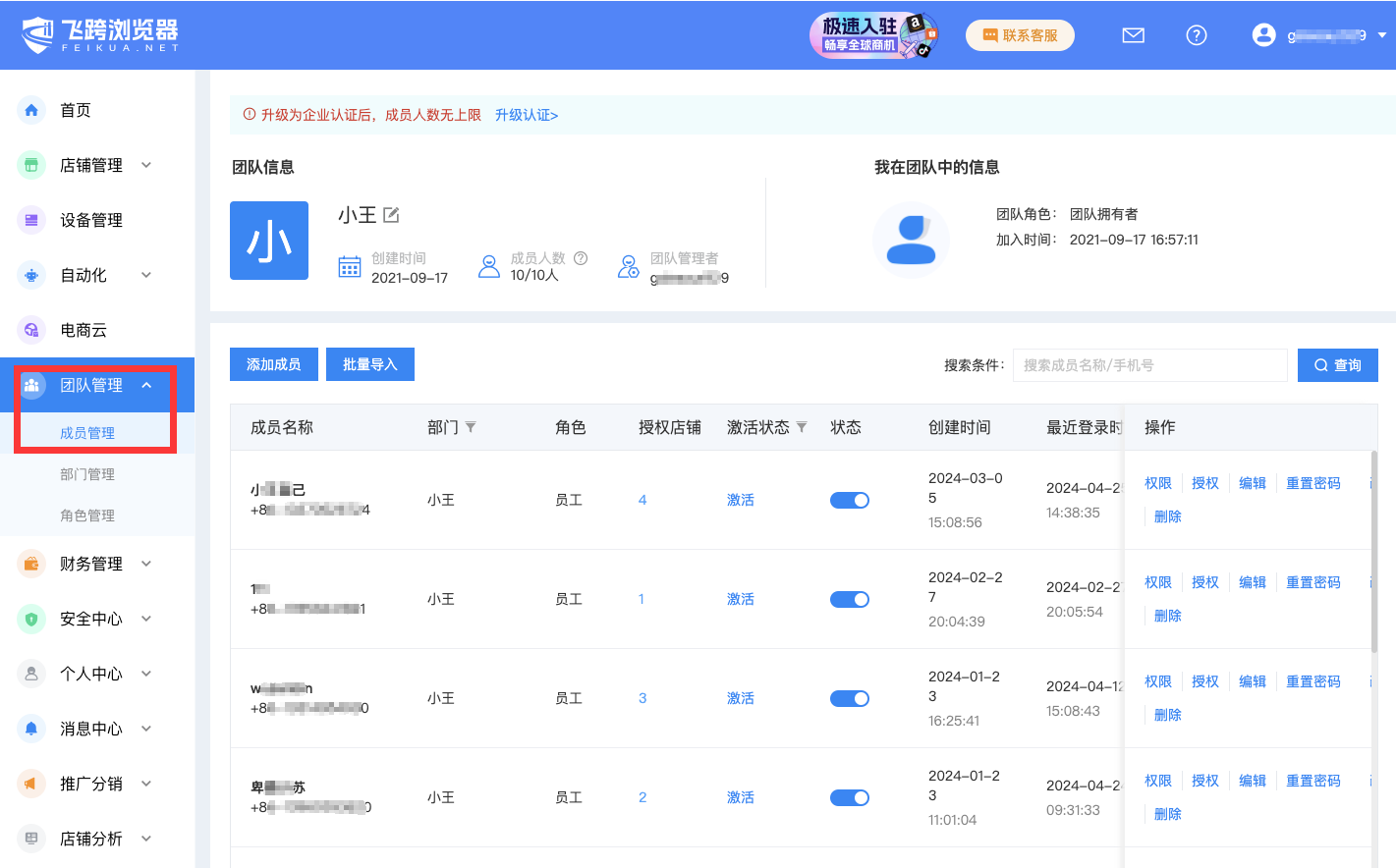
Task: Click the 查询 search button
Action: point(1338,365)
